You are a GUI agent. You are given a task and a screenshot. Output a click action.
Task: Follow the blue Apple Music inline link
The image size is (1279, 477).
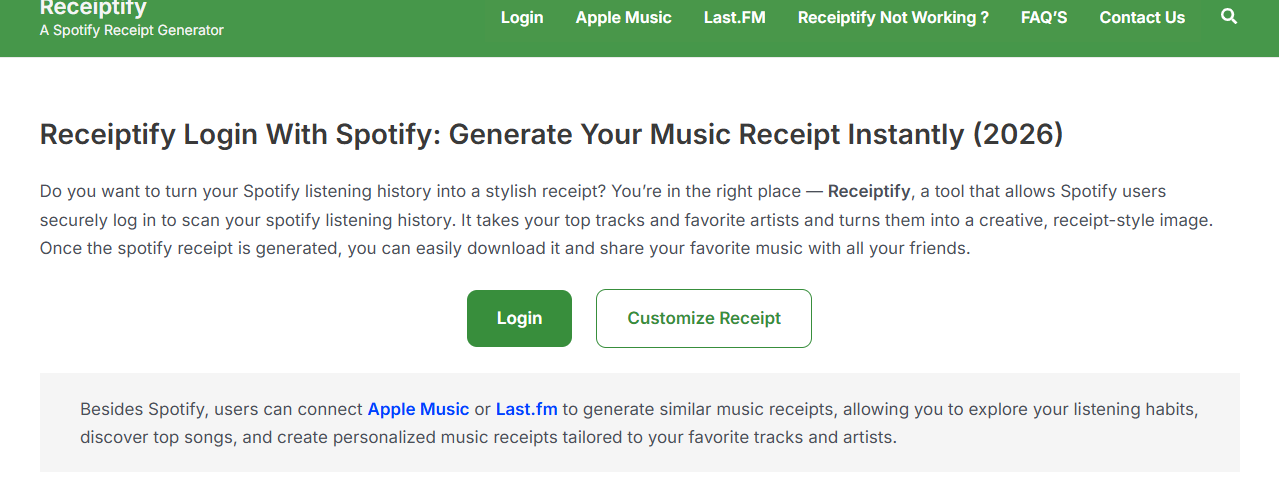418,409
